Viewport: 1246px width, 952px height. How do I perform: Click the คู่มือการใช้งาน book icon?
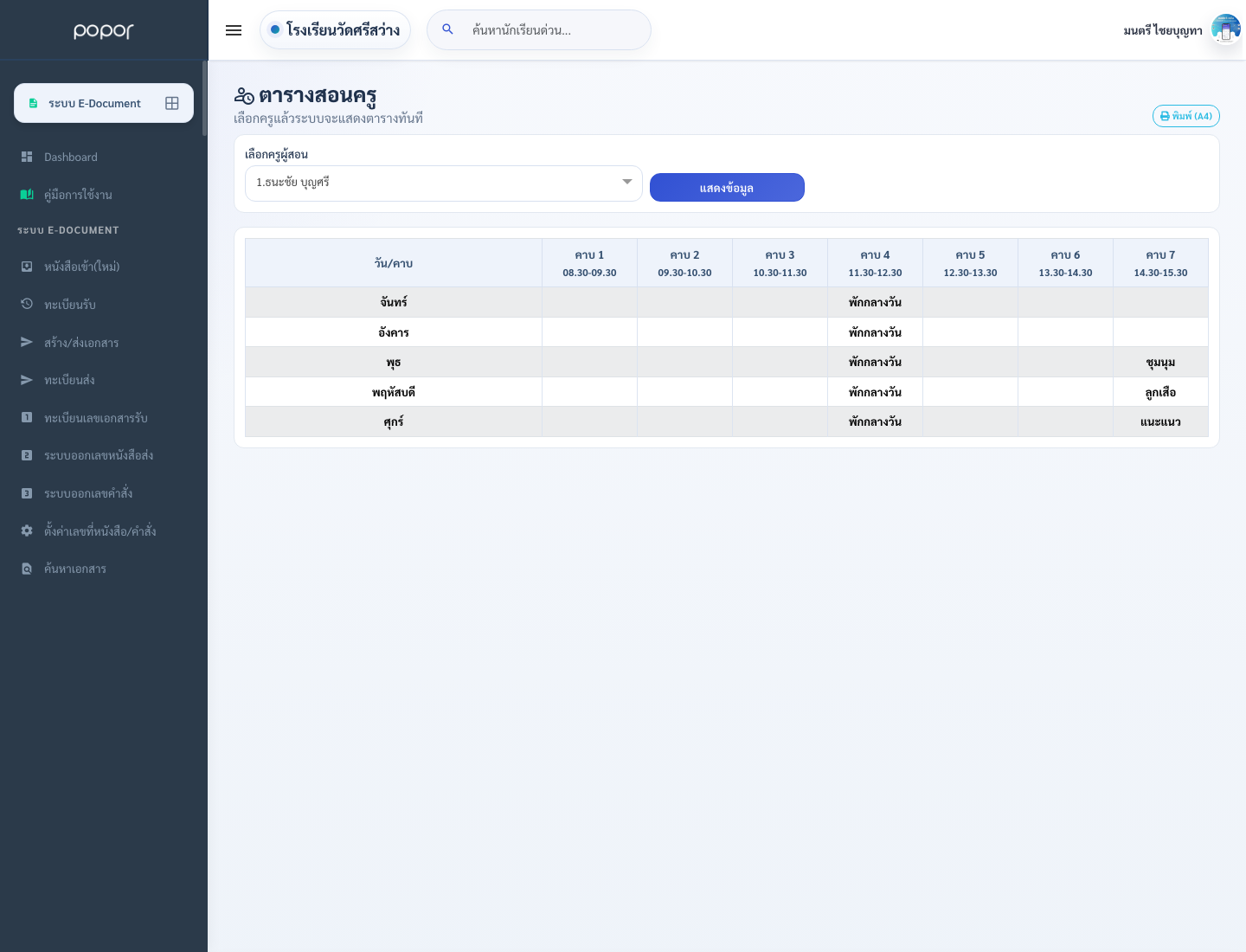tap(27, 195)
